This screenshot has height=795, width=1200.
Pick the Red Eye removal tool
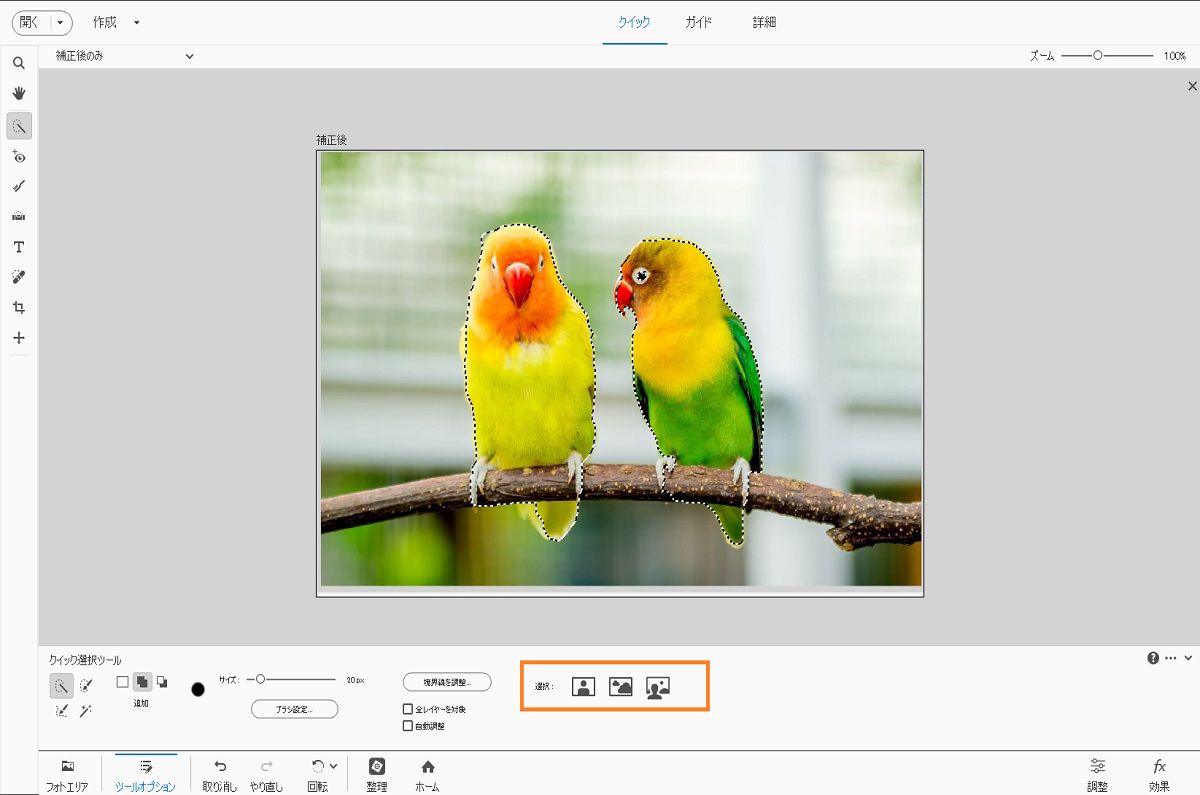tap(18, 156)
